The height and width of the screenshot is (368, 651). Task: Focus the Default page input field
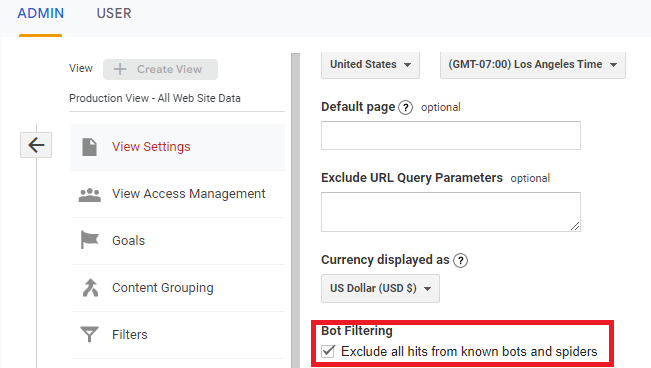(x=451, y=135)
